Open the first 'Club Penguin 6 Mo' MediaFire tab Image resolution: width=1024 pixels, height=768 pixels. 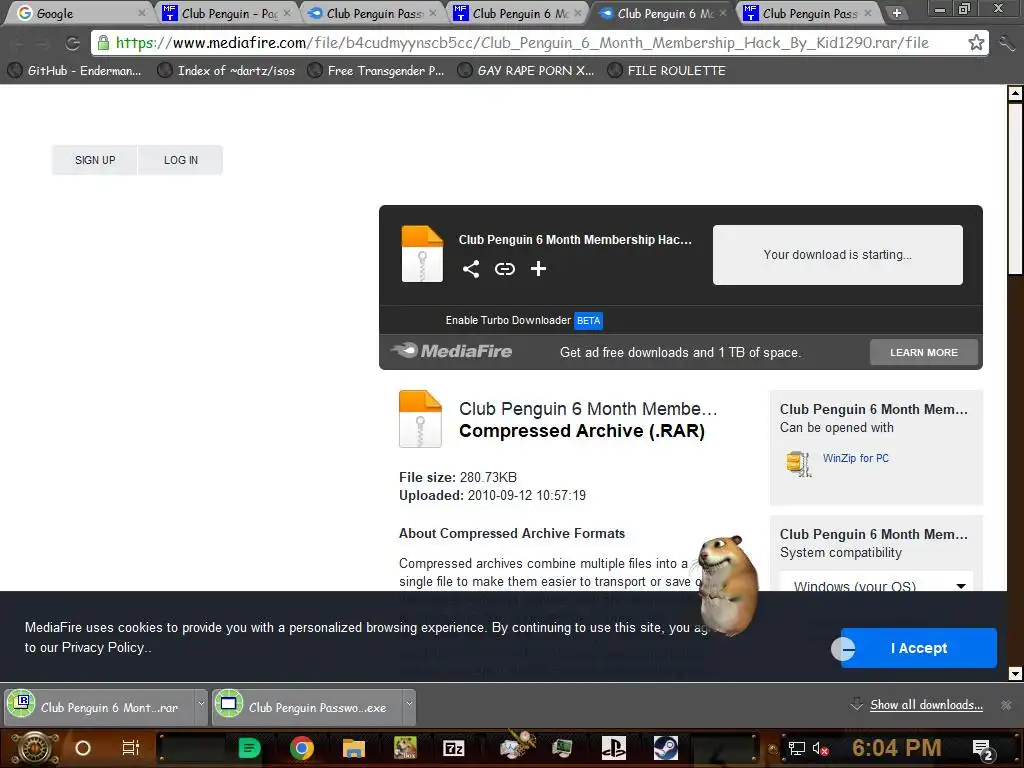517,13
